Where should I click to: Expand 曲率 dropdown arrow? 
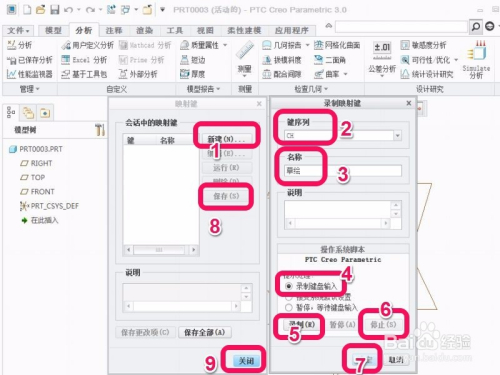coord(345,74)
